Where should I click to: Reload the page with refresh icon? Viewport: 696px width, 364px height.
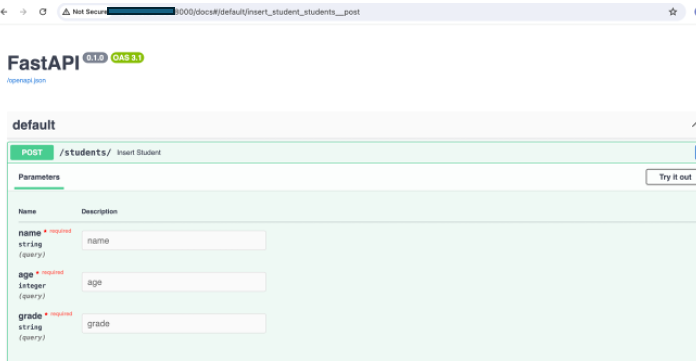tap(43, 12)
